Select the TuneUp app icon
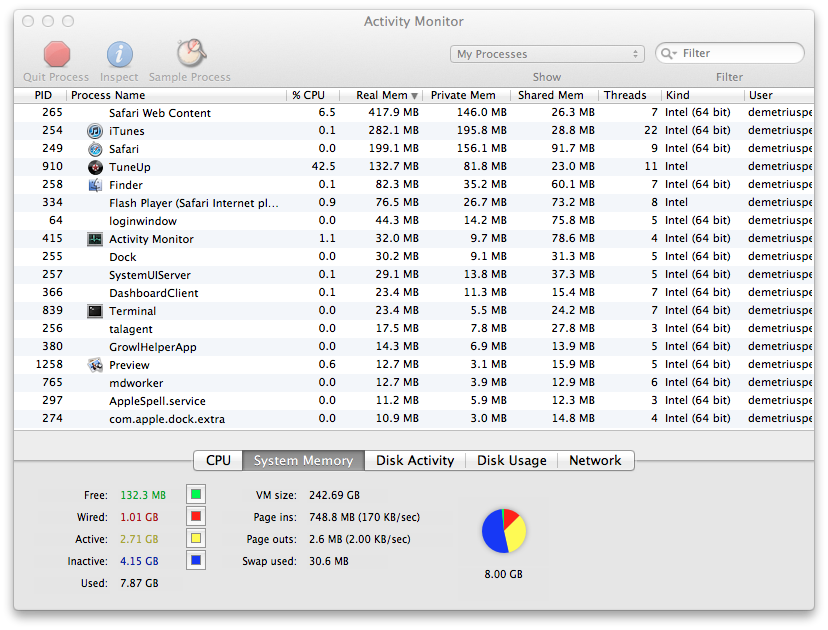Image resolution: width=828 pixels, height=630 pixels. point(95,167)
